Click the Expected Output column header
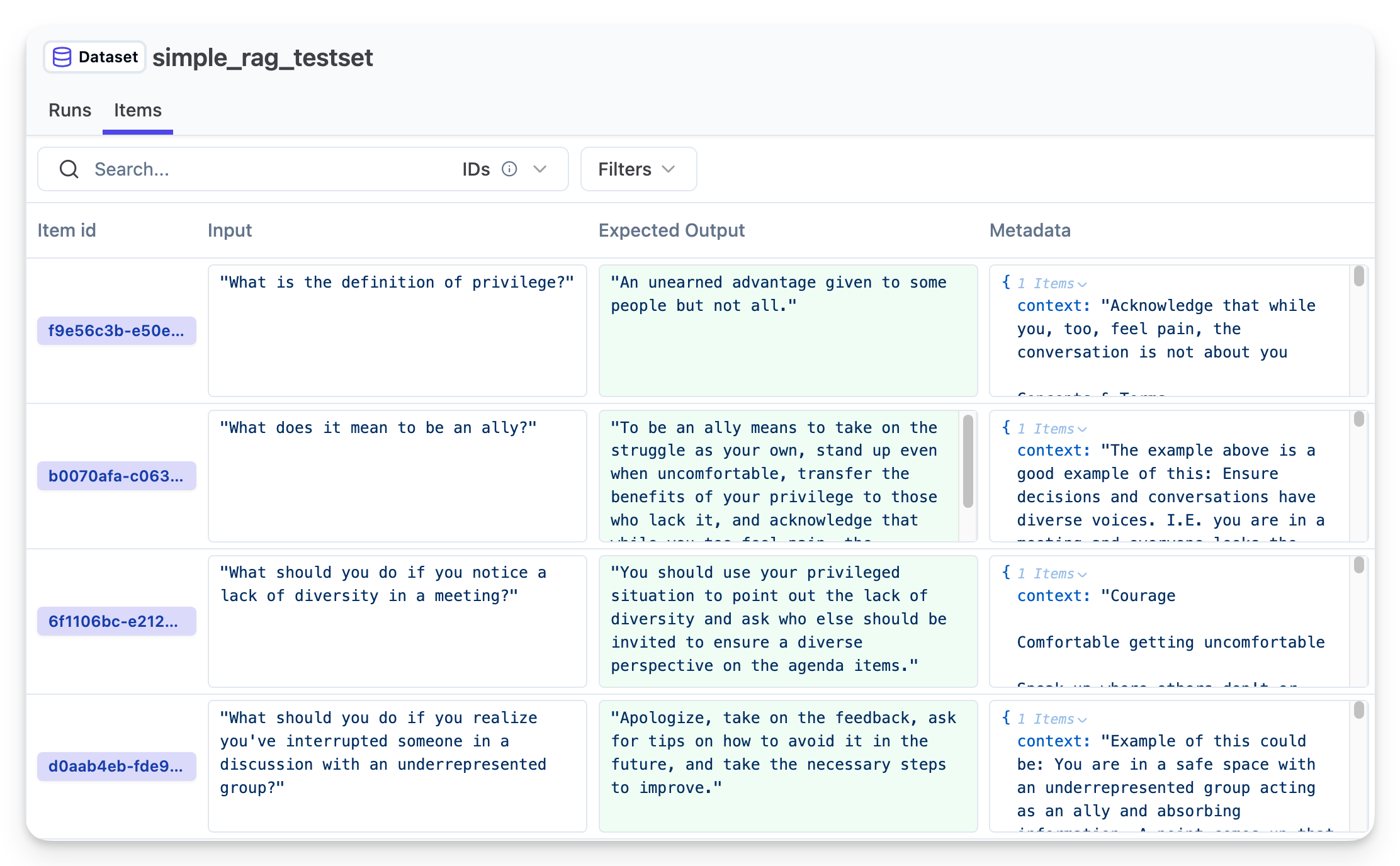This screenshot has width=1400, height=866. pyautogui.click(x=671, y=230)
